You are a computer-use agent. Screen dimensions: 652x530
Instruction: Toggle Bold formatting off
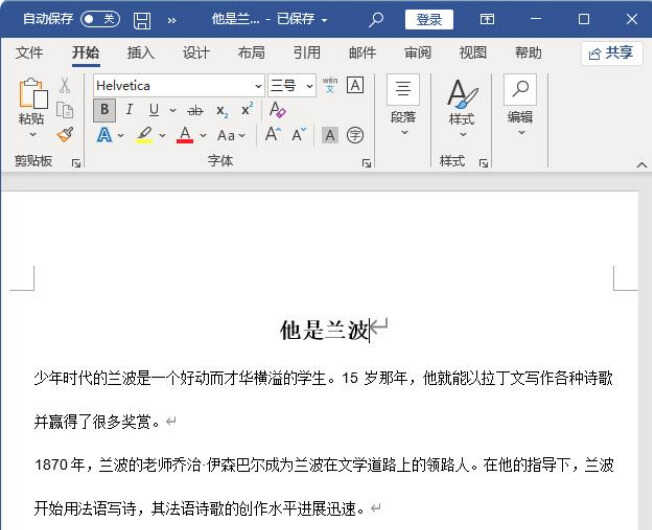tap(104, 110)
